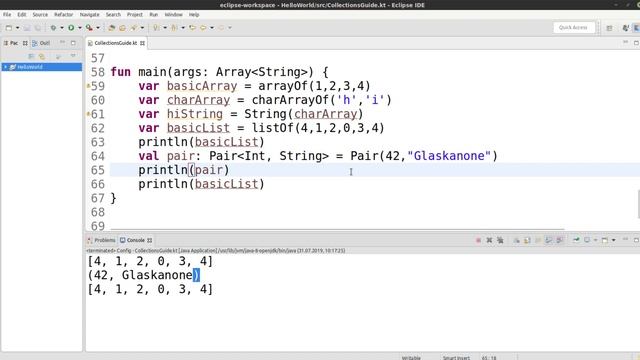
Task: Click the New Java Class toolbar icon
Action: (122, 28)
